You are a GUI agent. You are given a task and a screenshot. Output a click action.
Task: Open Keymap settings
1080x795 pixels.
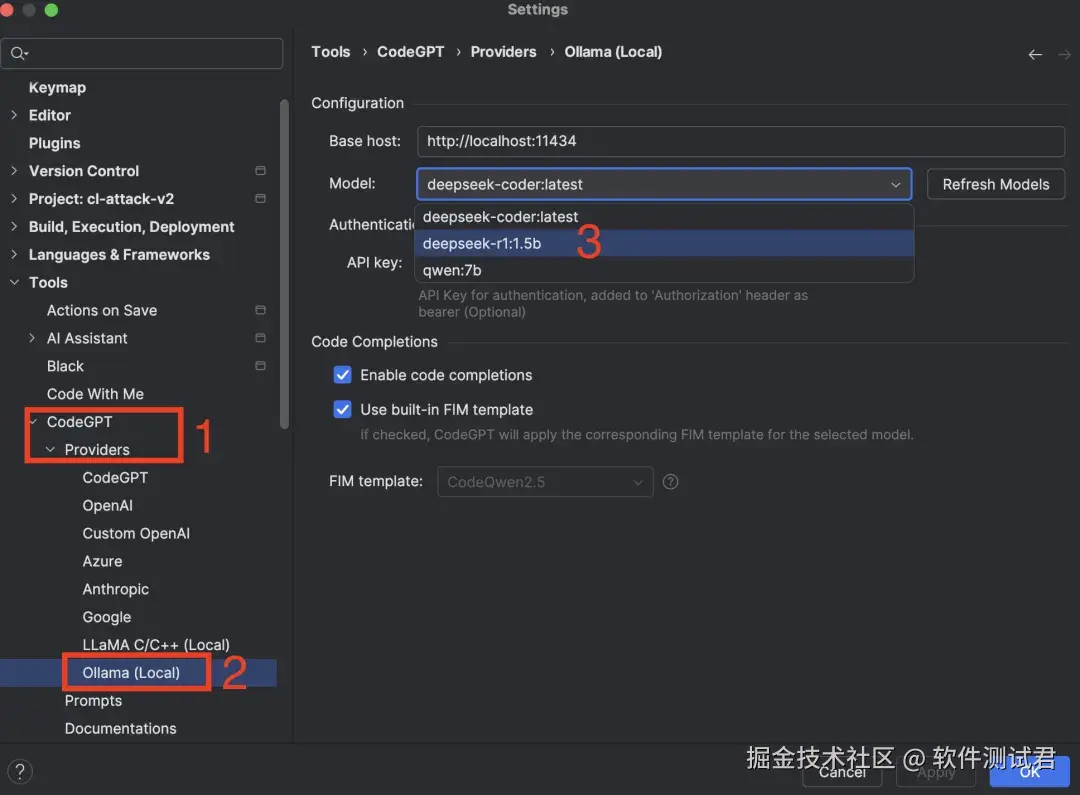[57, 87]
